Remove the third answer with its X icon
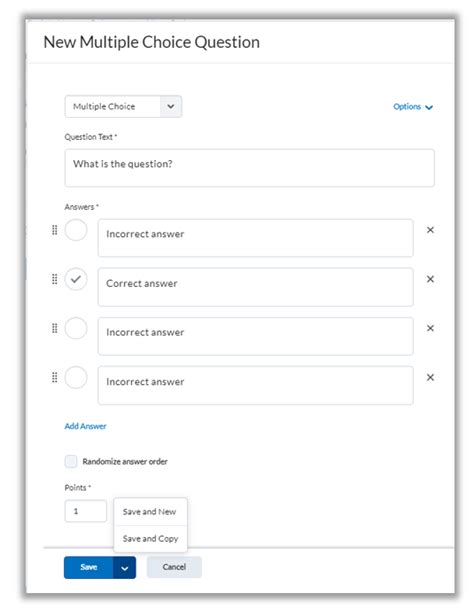The image size is (474, 609). click(x=430, y=328)
